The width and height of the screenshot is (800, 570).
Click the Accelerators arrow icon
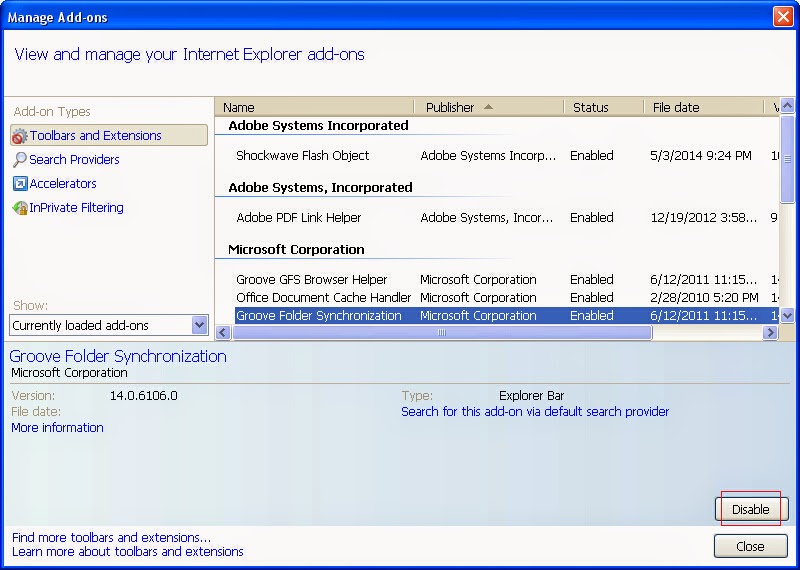coord(19,184)
